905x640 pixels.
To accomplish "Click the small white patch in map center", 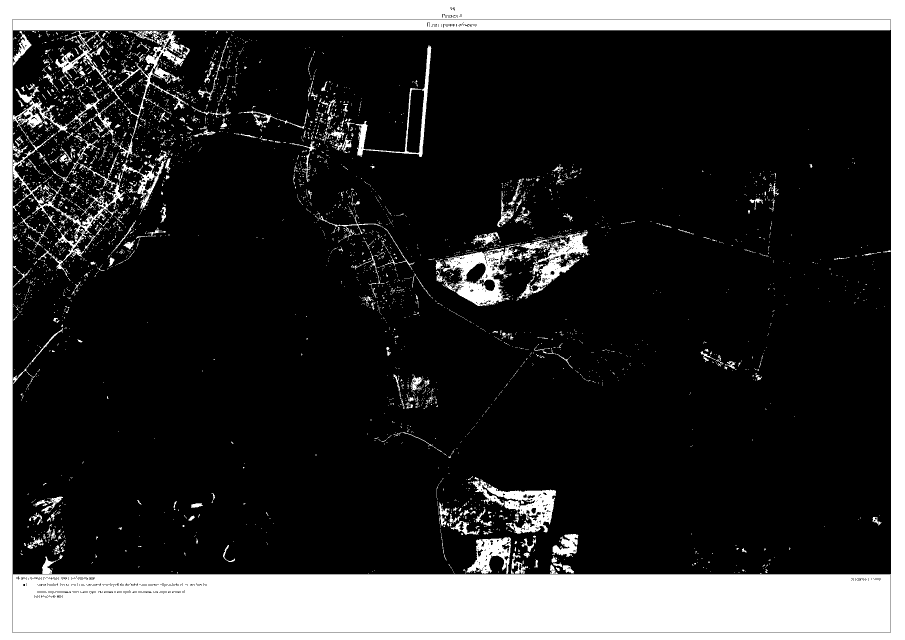I will tap(414, 388).
